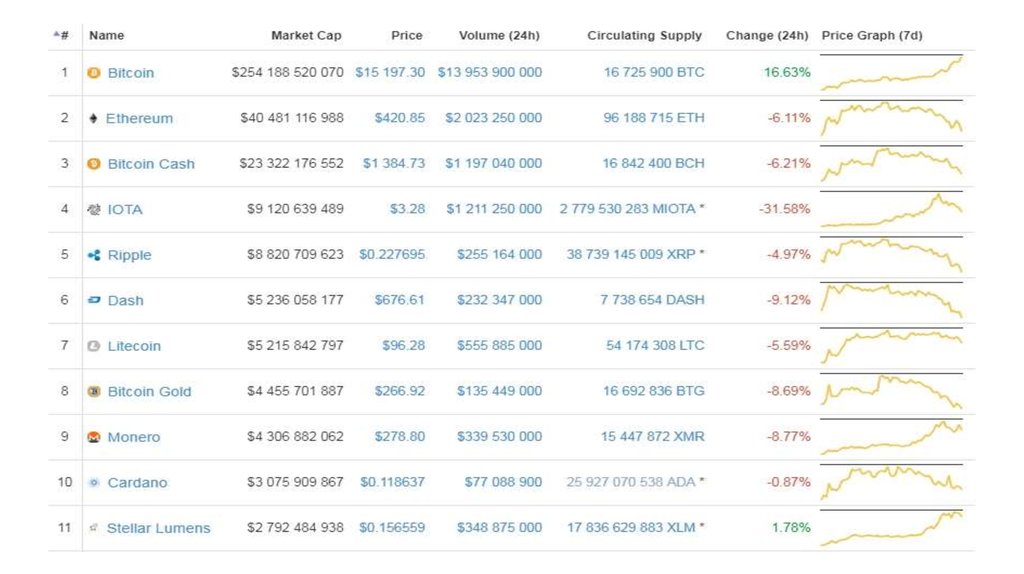This screenshot has width=1024, height=574.
Task: Click the Litecoin logo icon
Action: [x=94, y=346]
